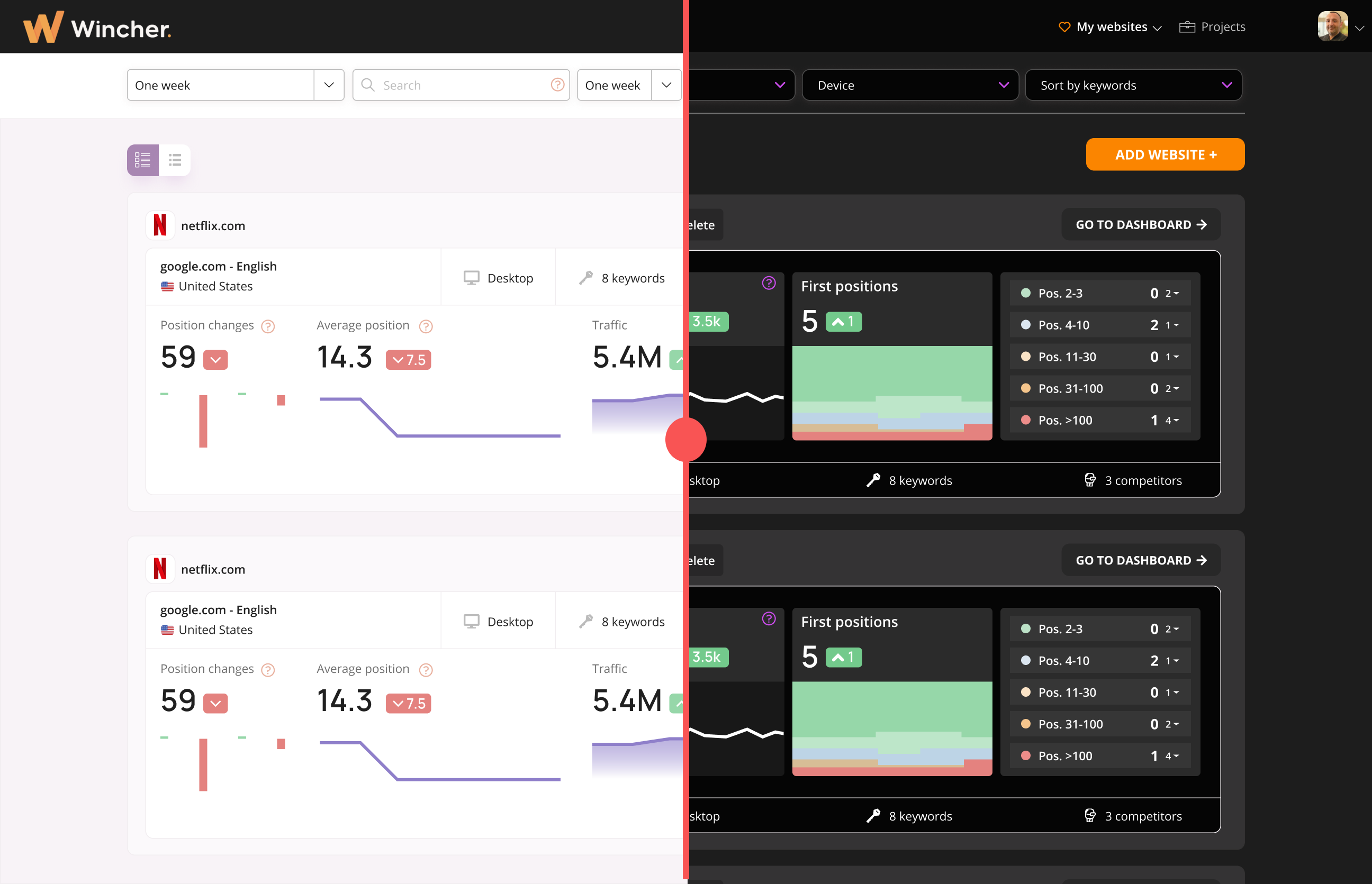Click the 8 keywords key icon on netflix.com
The height and width of the screenshot is (884, 1372).
[x=586, y=278]
